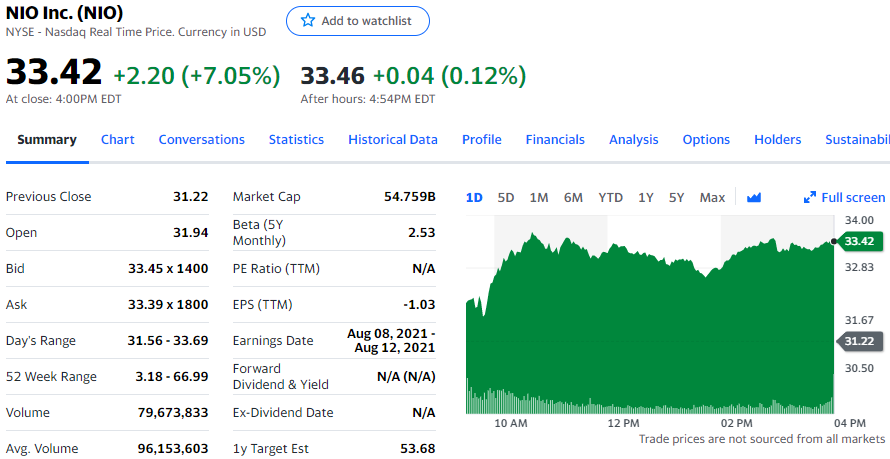The image size is (890, 459).
Task: Go to the Options tab
Action: [x=706, y=140]
